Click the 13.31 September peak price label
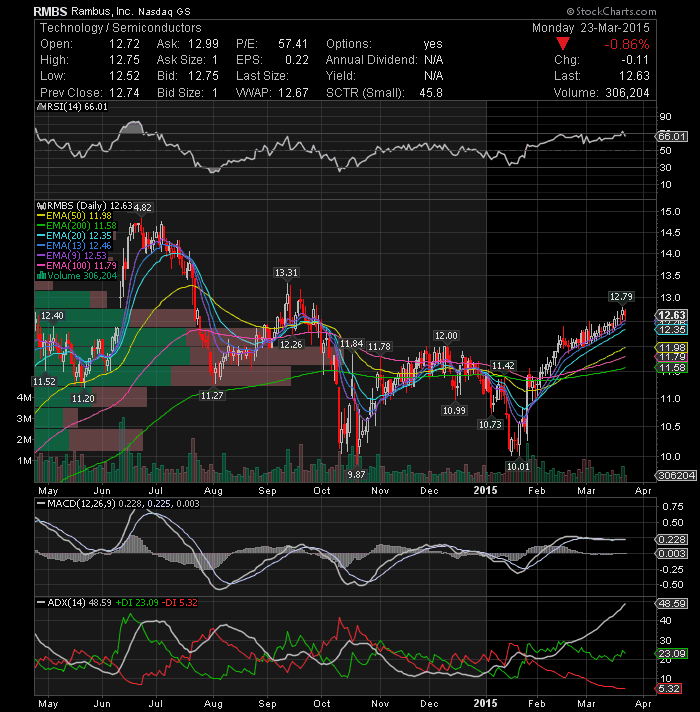Screen dimensions: 700x712 (286, 272)
